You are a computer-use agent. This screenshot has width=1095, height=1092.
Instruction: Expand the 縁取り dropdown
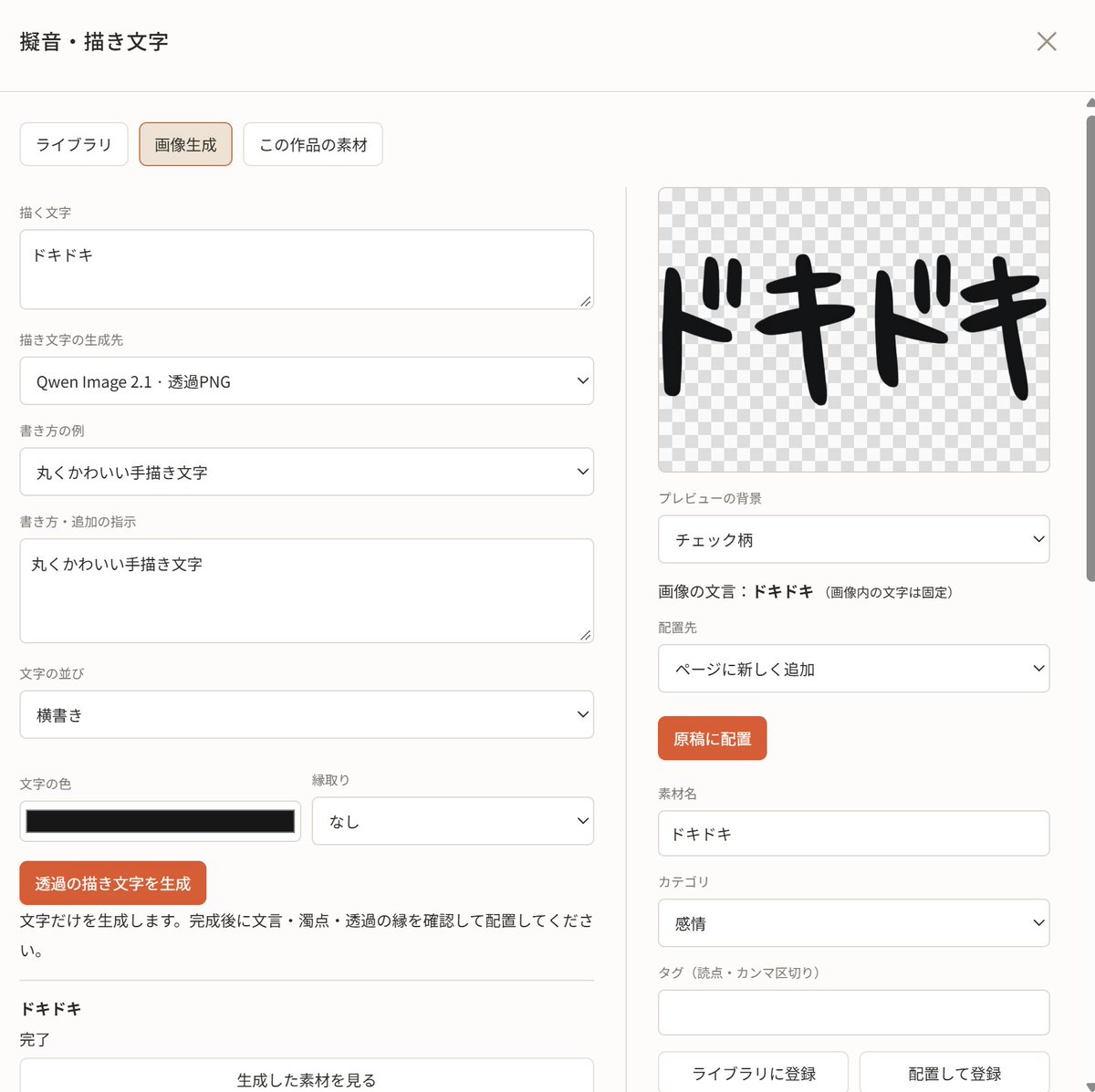[453, 821]
